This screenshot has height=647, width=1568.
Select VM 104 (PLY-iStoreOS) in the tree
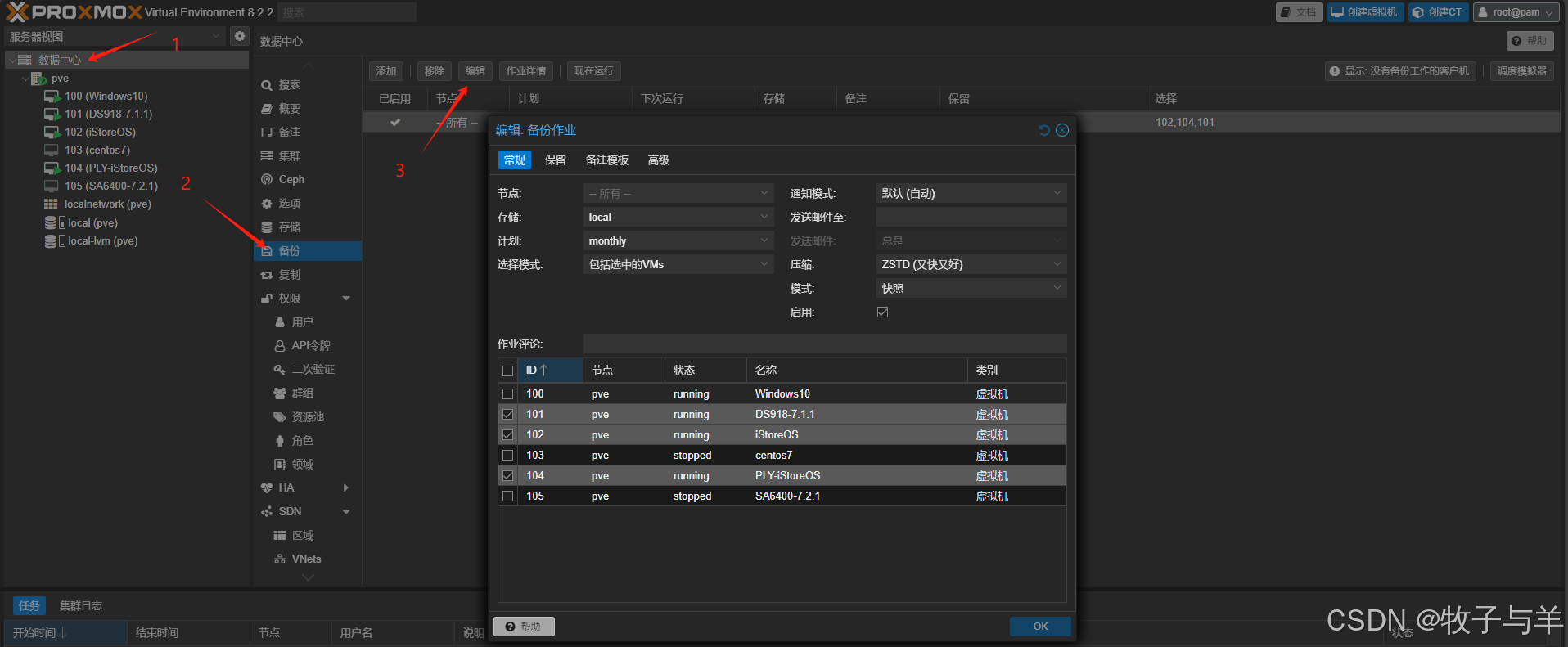(110, 168)
